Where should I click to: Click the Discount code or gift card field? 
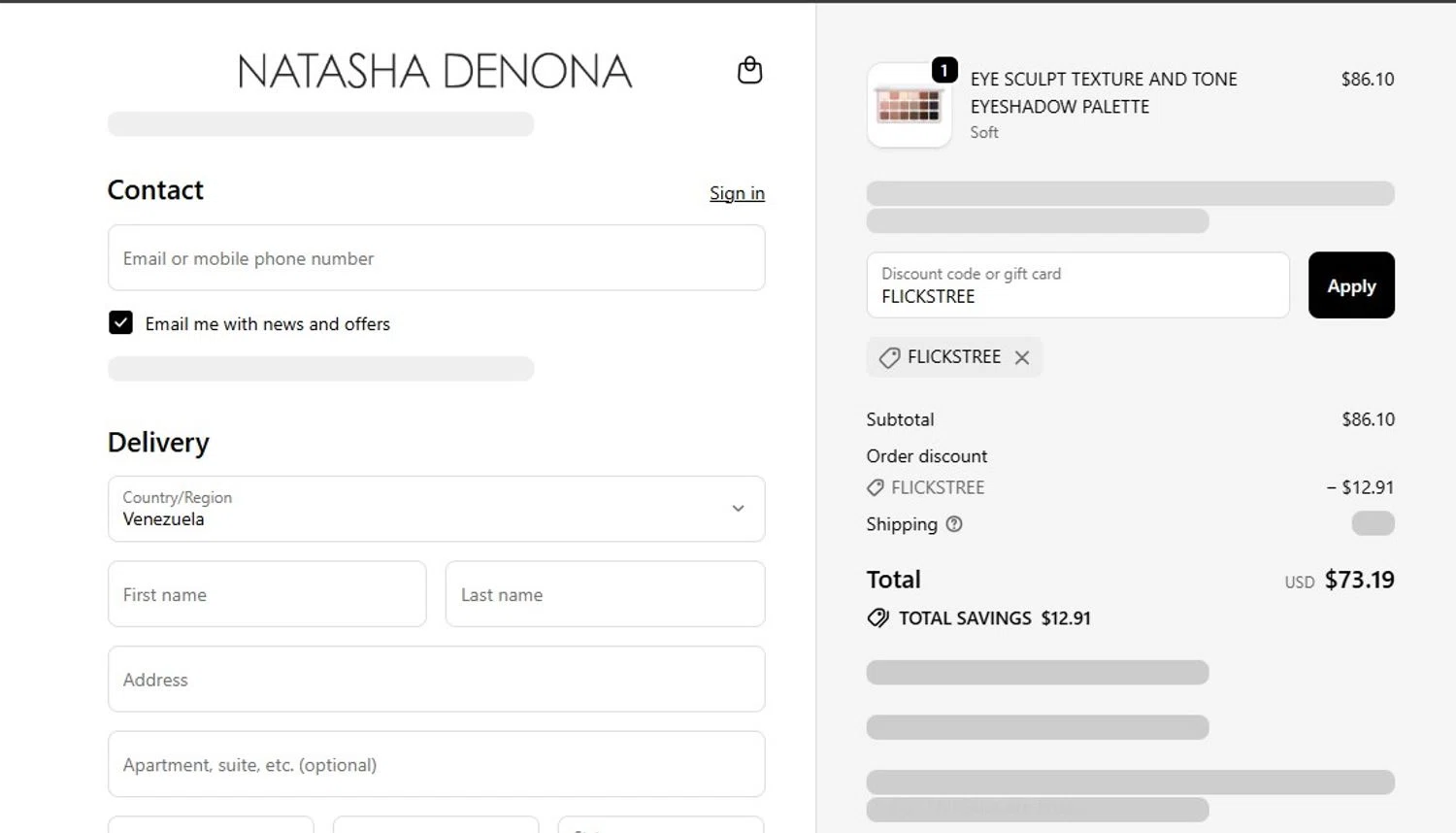tap(1077, 285)
